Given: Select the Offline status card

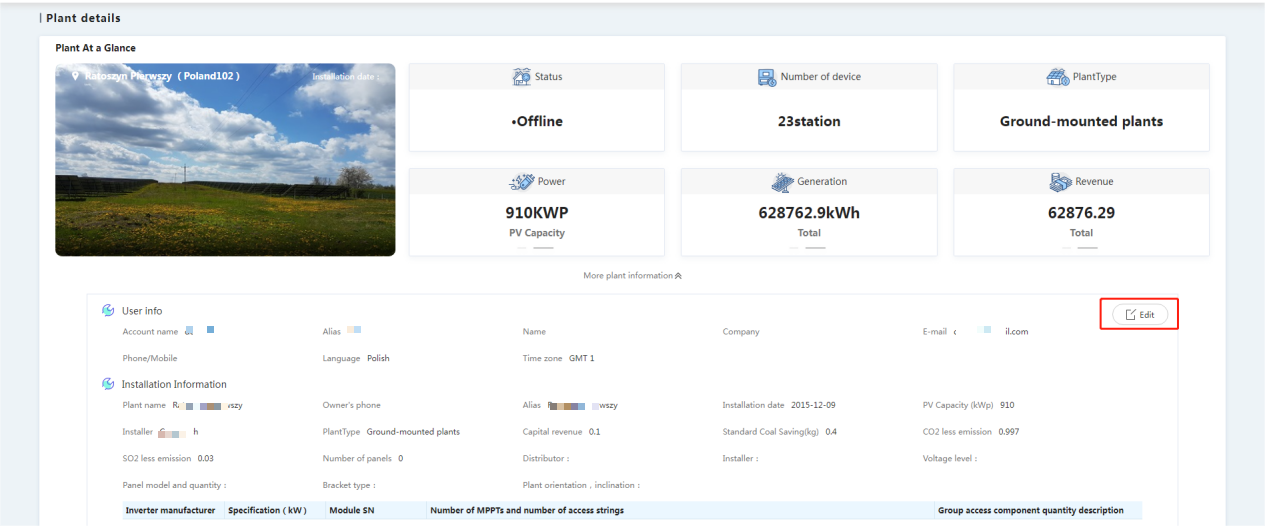Looking at the screenshot, I should point(537,108).
